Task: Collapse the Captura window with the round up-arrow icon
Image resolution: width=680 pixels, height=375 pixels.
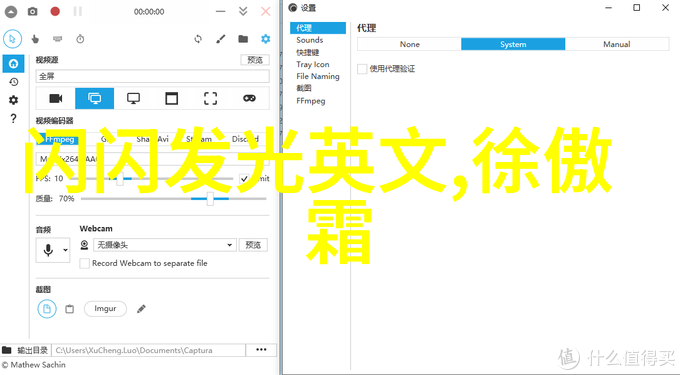Action: point(11,12)
